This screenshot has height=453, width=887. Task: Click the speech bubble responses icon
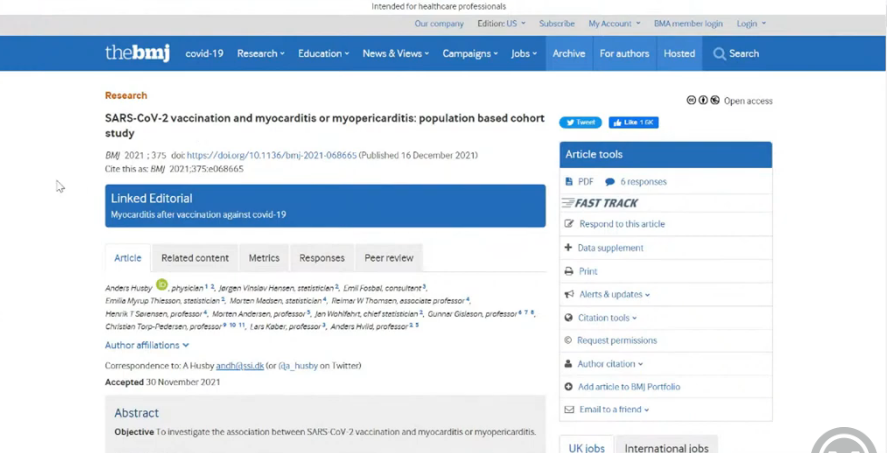tap(610, 182)
